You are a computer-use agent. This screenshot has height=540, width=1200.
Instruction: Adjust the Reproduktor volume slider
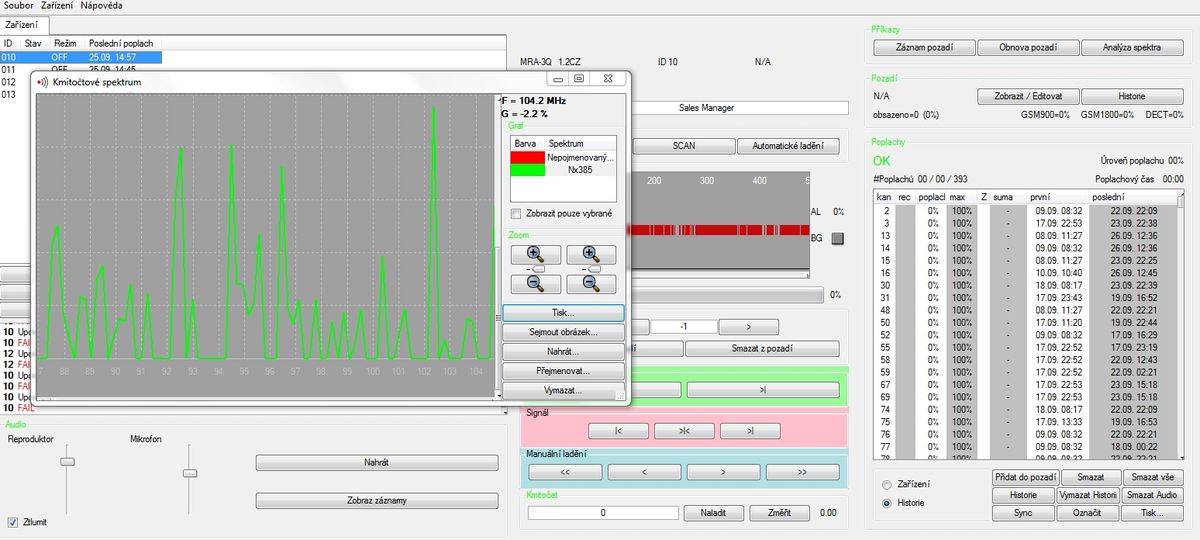pyautogui.click(x=67, y=461)
